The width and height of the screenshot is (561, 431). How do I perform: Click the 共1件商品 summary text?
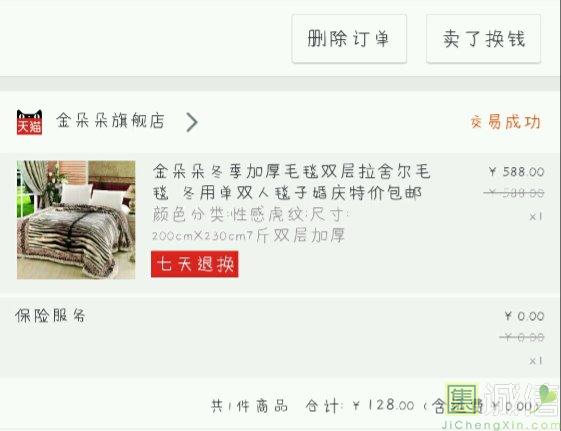(x=249, y=406)
